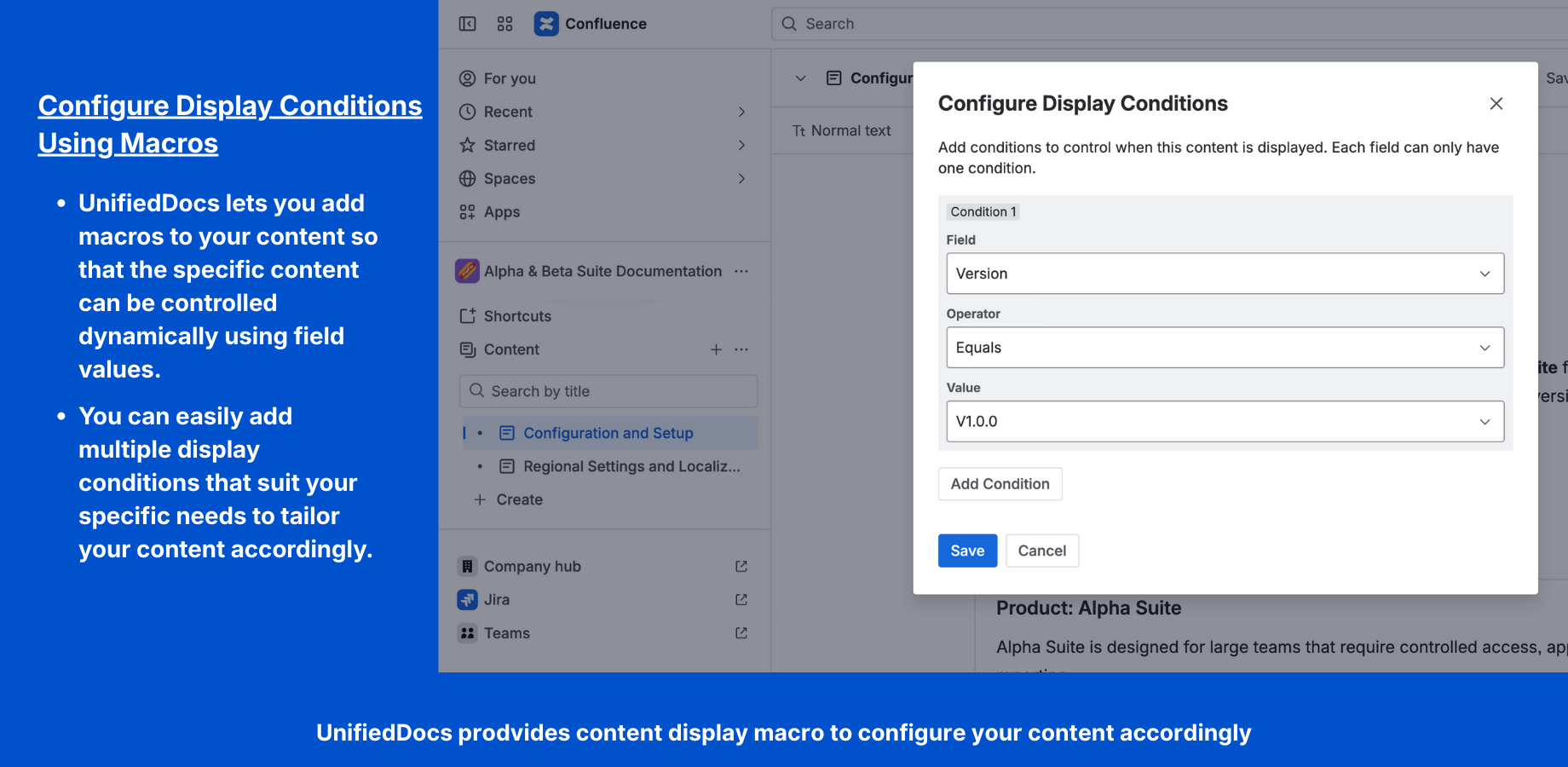
Task: Collapse the Confluence sidebar
Action: click(467, 24)
